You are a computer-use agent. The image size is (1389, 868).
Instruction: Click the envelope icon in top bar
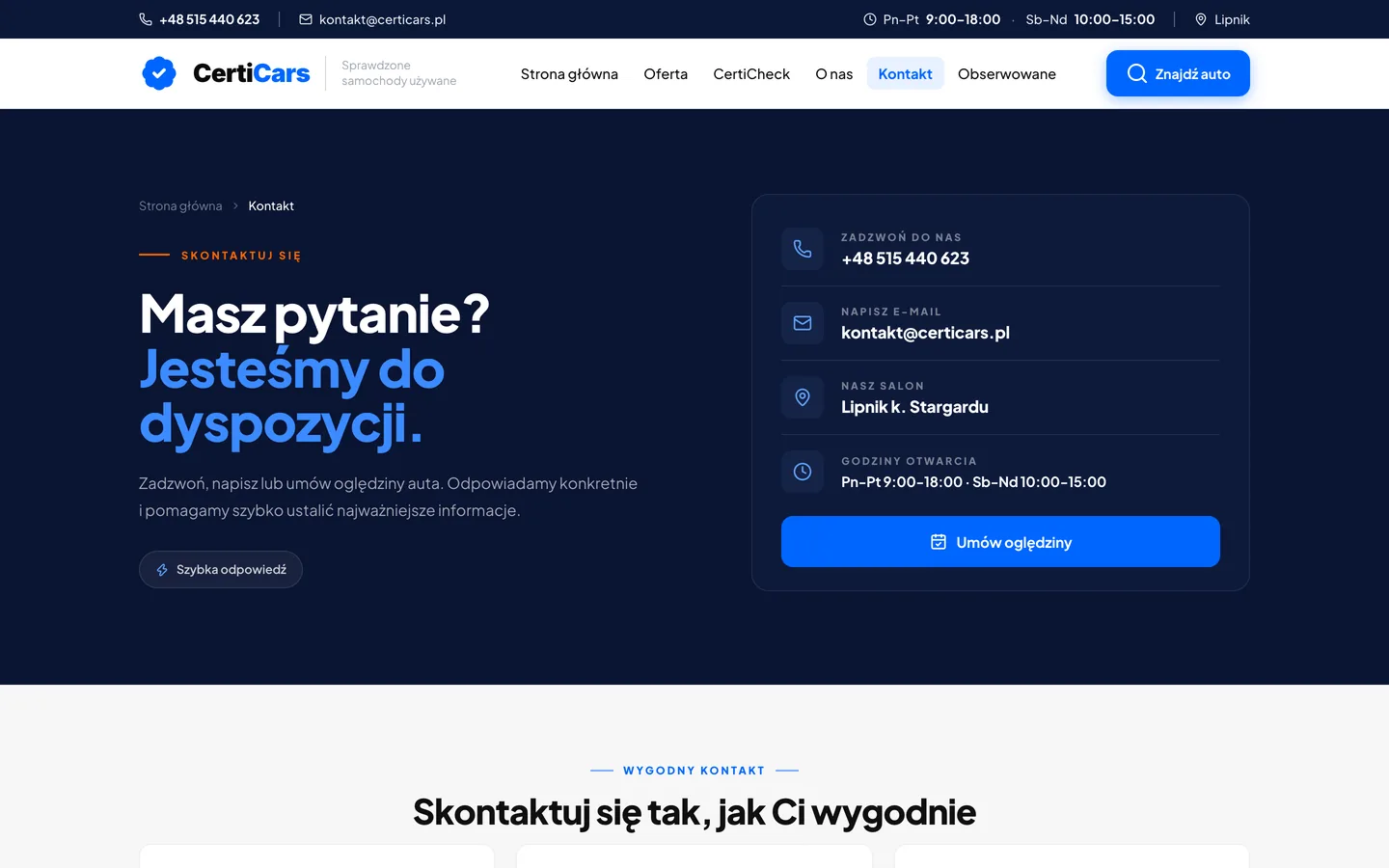click(306, 19)
